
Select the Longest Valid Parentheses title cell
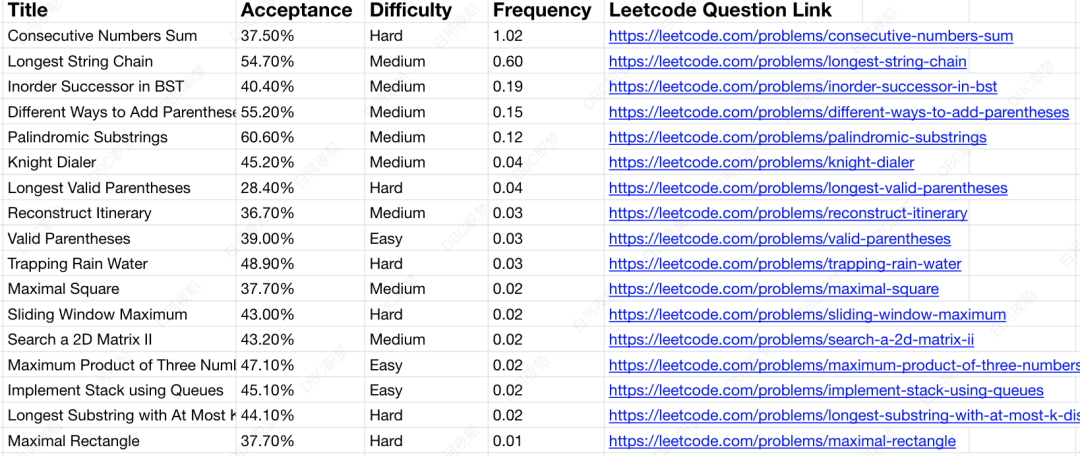119,188
